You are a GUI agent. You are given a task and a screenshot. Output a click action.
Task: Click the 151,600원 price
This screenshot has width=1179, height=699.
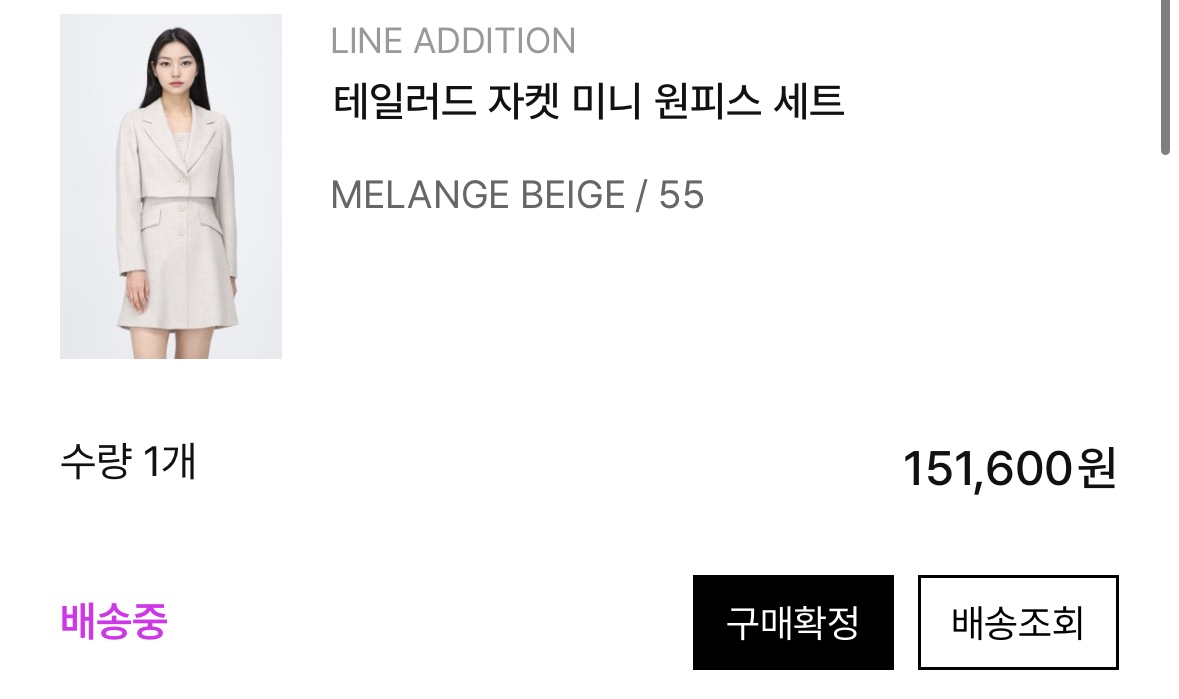coord(1009,469)
